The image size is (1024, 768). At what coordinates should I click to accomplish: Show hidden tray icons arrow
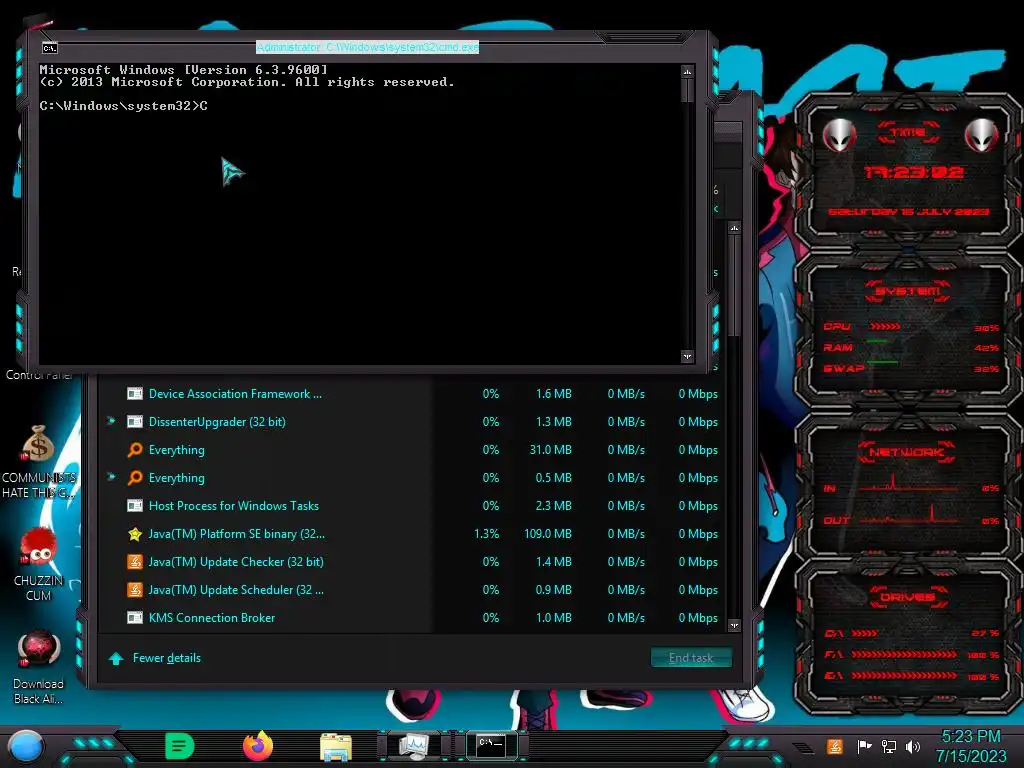(804, 748)
